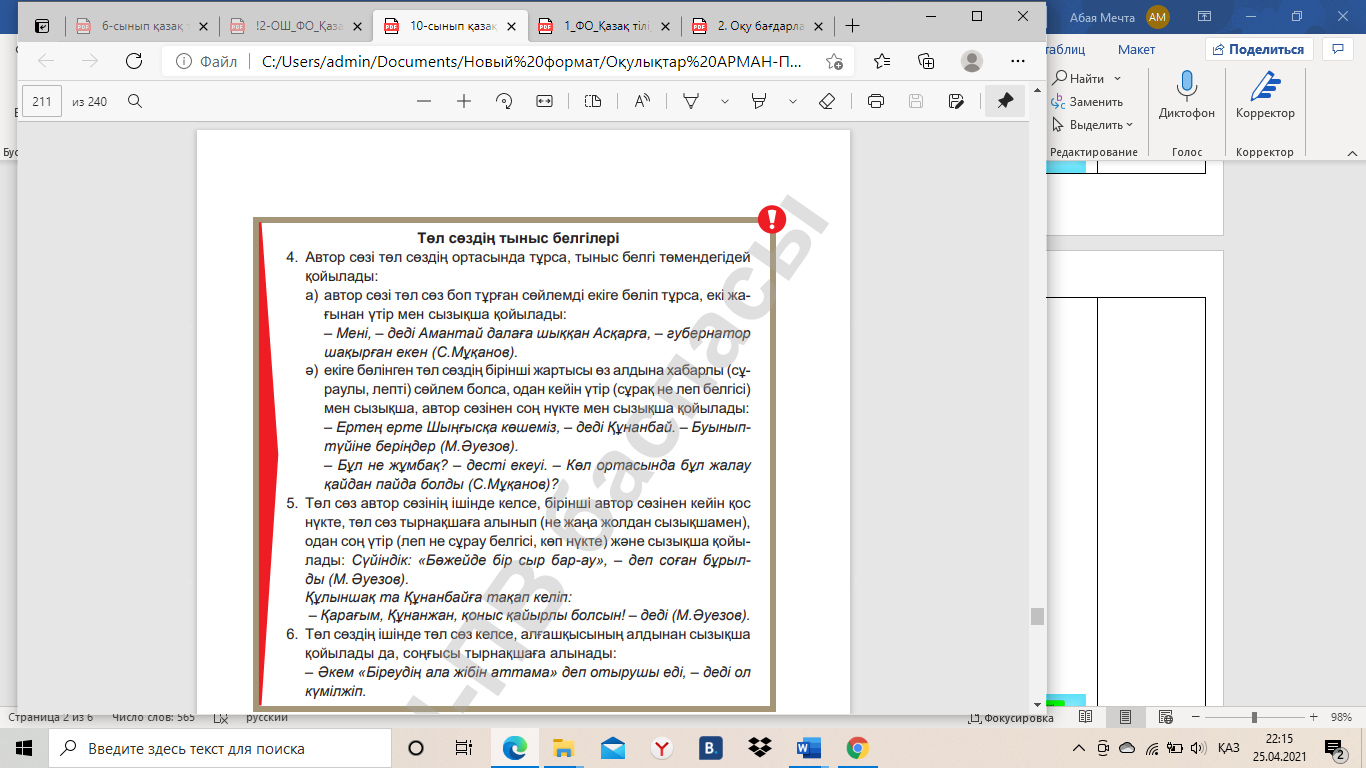1366x768 pixels.
Task: Expand the Draw tool options arrow
Action: pyautogui.click(x=725, y=101)
